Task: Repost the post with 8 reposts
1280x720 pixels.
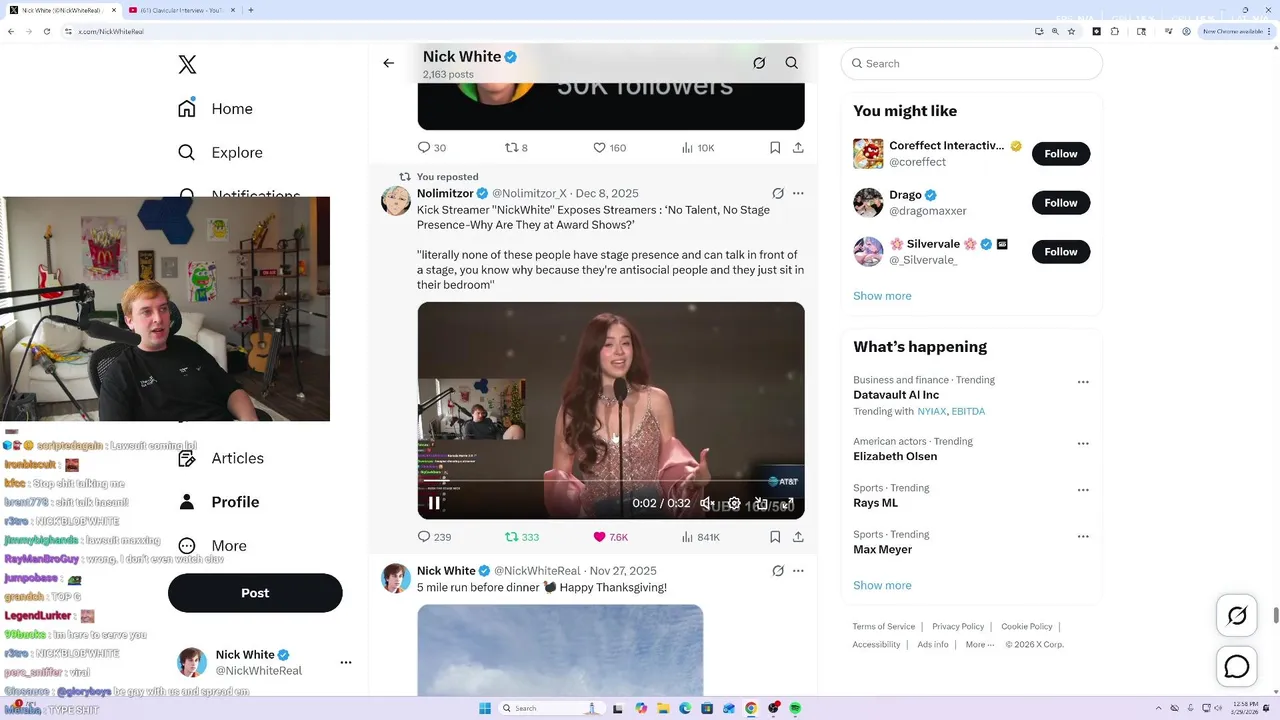Action: [516, 147]
